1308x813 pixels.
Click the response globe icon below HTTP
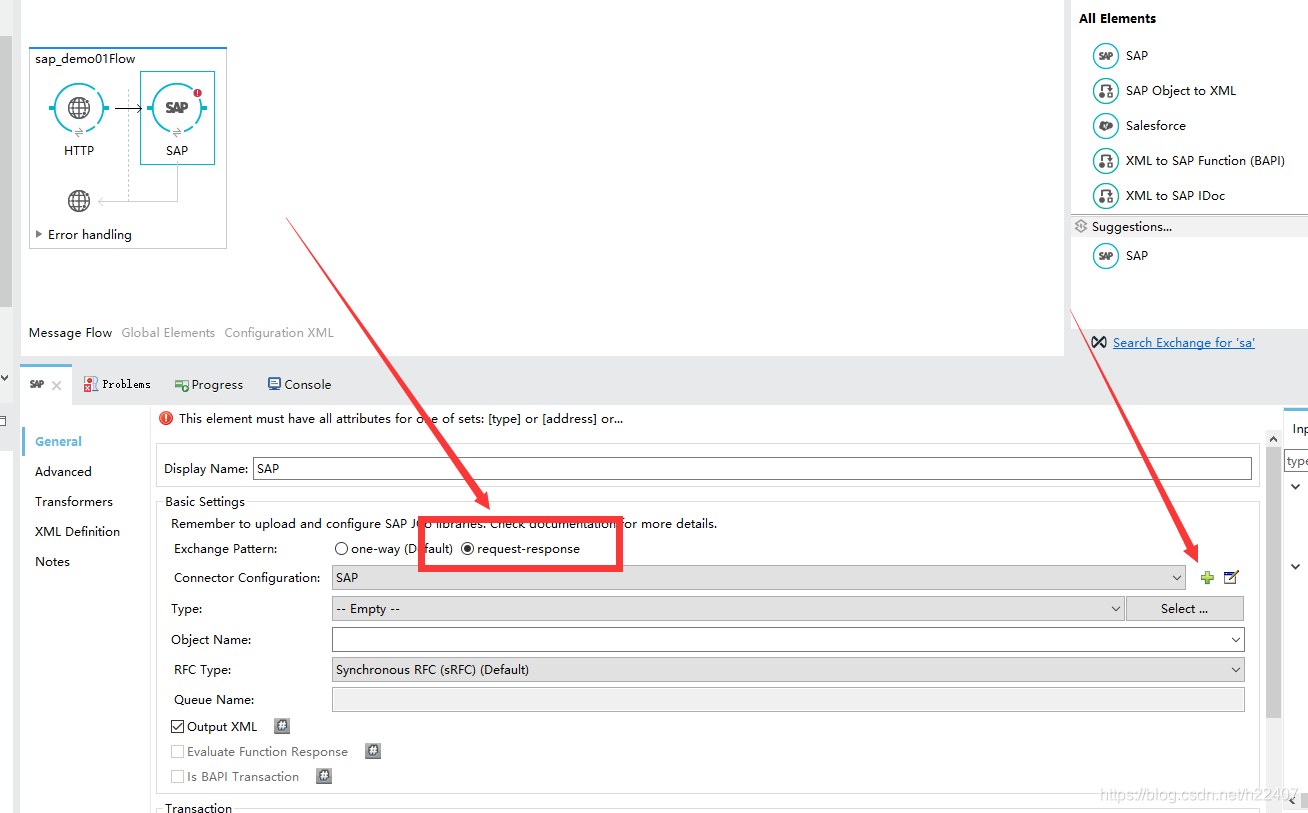point(79,201)
